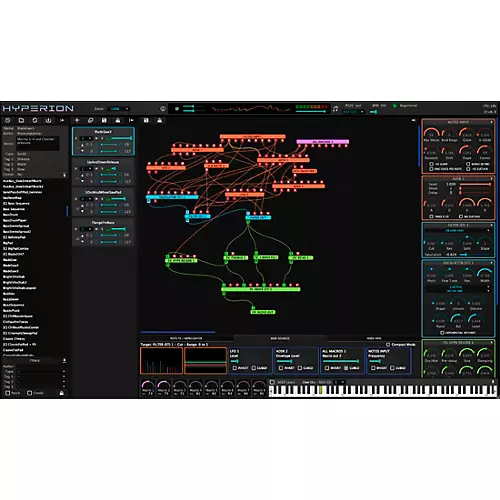
Task: Select the FX AUDIO OUT node
Action: (x=263, y=312)
